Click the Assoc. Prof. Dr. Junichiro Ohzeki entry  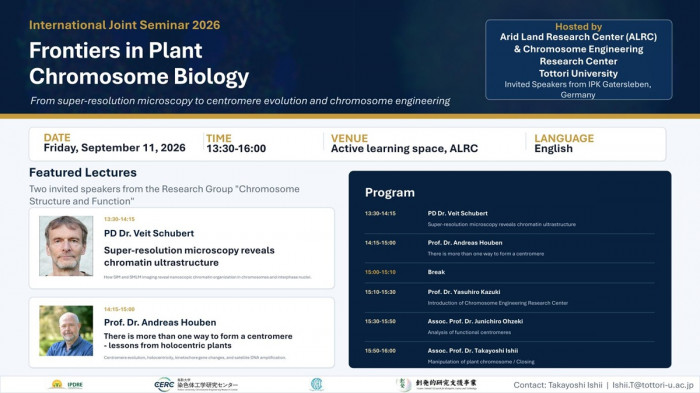click(509, 326)
